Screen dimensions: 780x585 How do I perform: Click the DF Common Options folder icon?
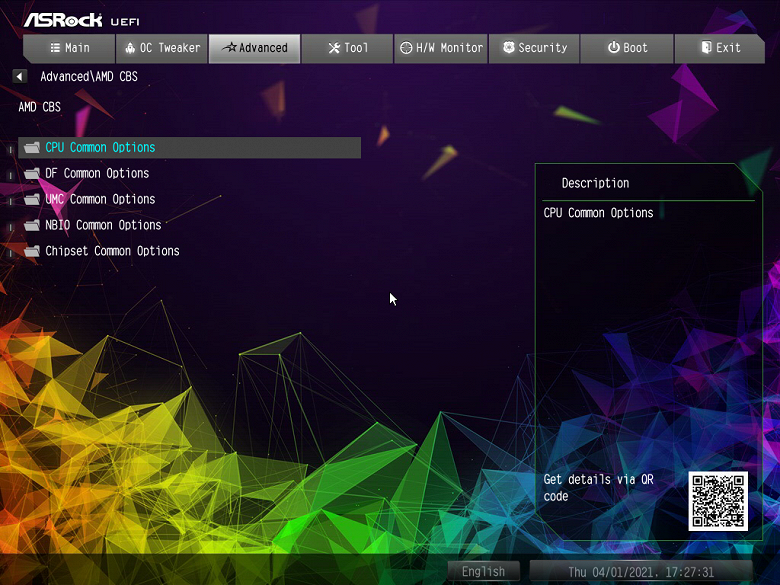[x=32, y=174]
